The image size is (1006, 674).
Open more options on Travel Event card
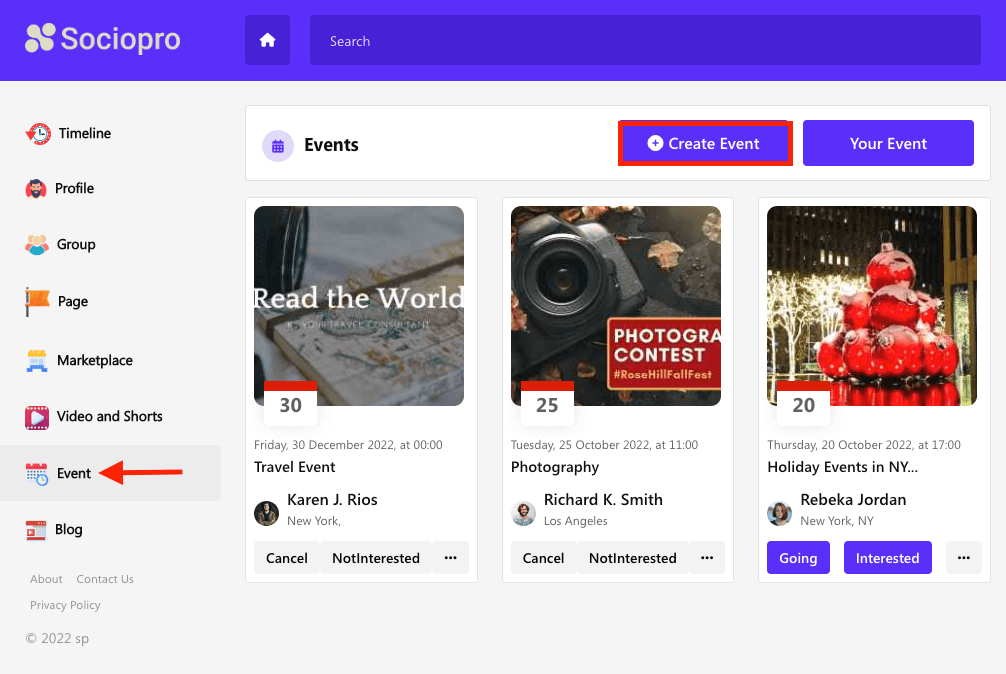pos(450,558)
